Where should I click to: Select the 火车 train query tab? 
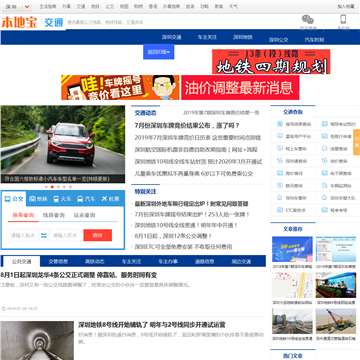click(x=62, y=199)
